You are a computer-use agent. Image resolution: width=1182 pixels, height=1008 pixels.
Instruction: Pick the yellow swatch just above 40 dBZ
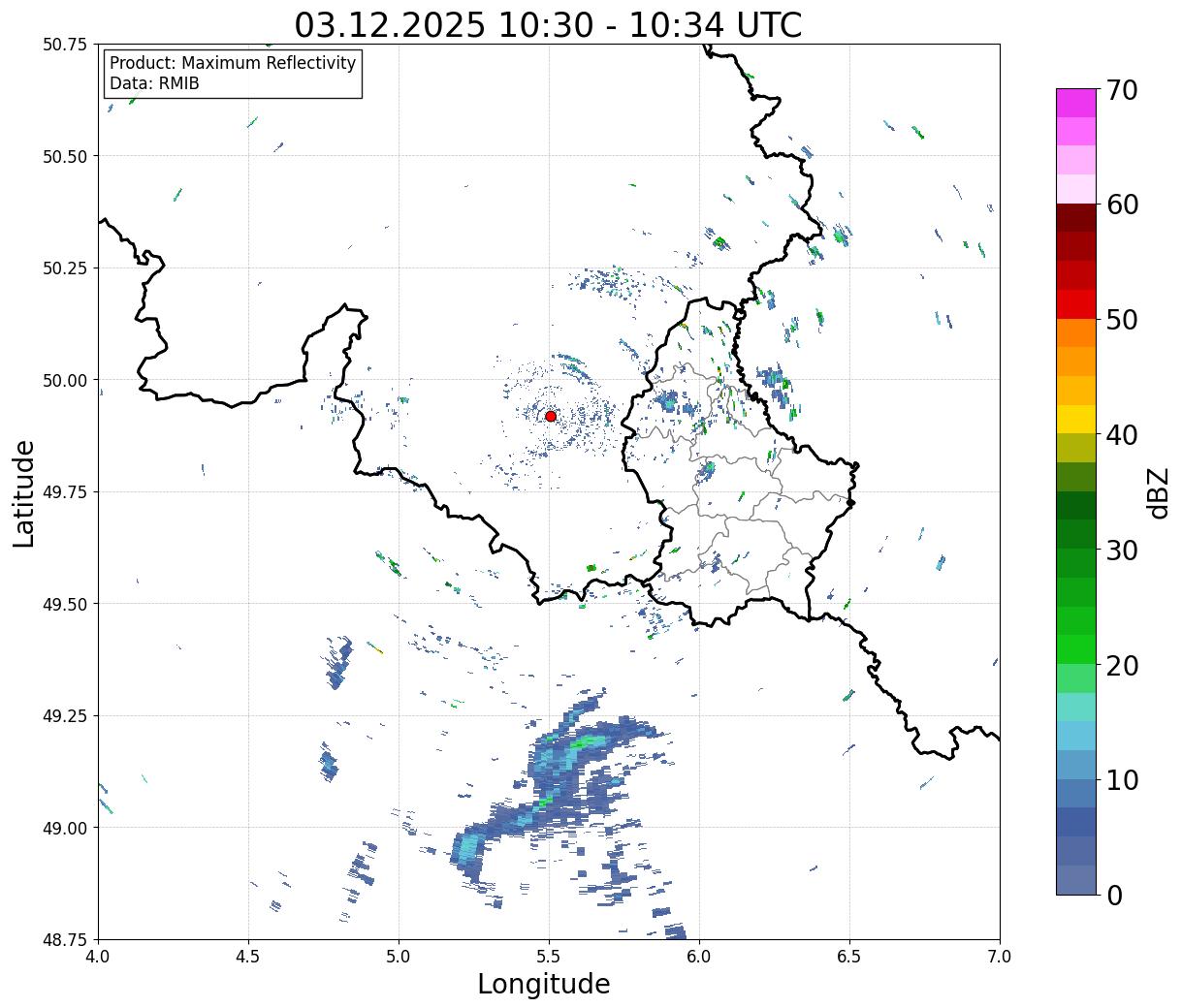point(1076,419)
